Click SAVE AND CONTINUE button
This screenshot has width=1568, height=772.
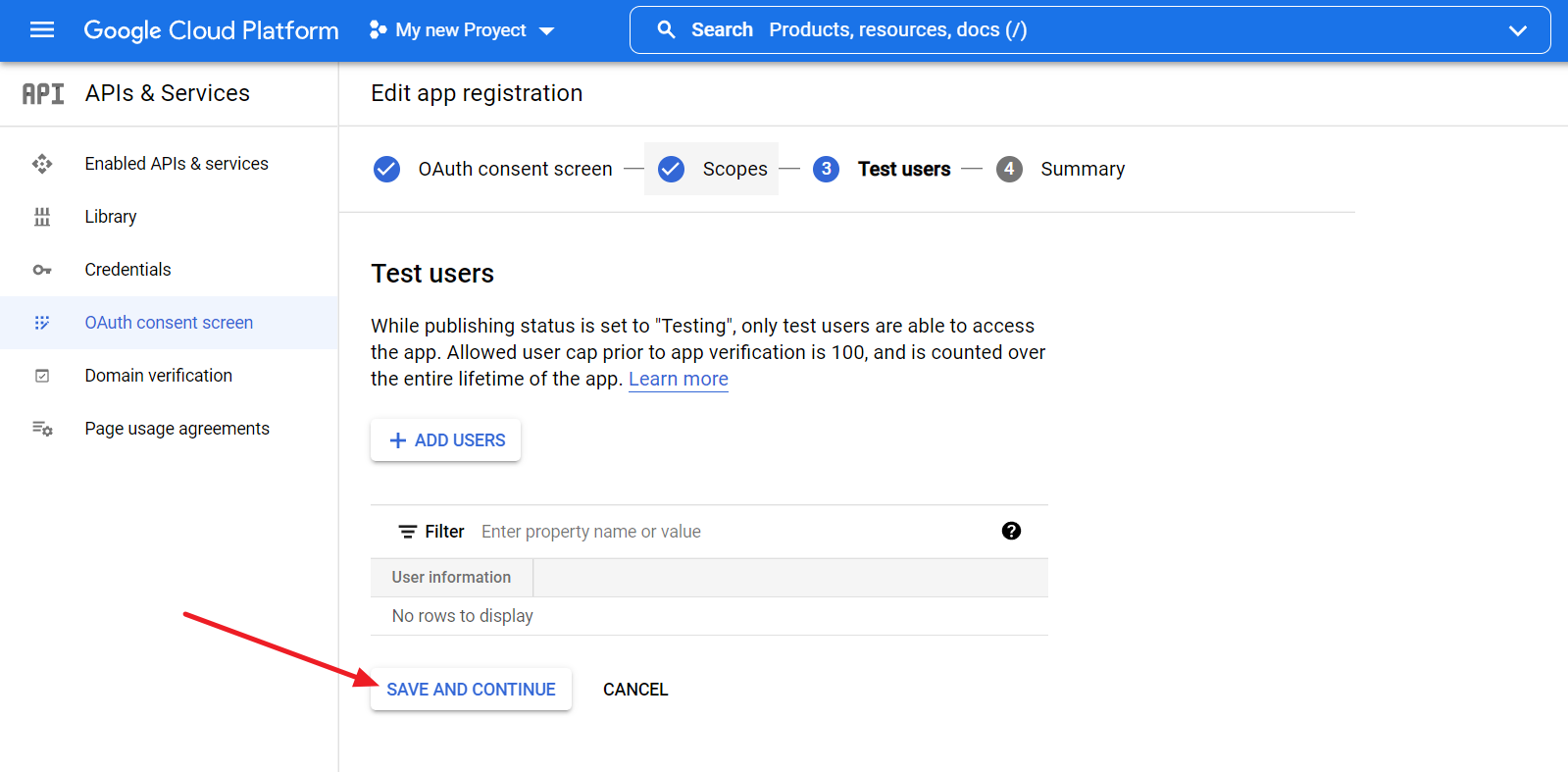(x=471, y=690)
